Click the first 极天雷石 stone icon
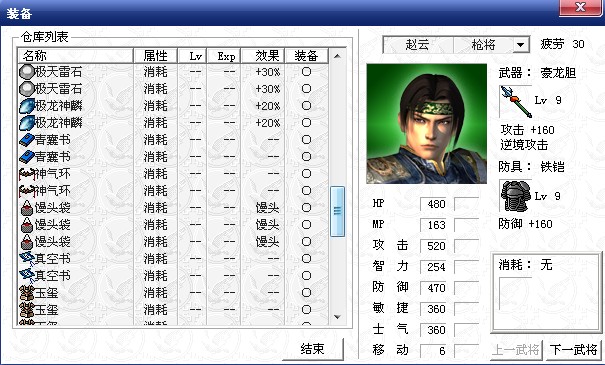This screenshot has width=605, height=365. tap(27, 72)
